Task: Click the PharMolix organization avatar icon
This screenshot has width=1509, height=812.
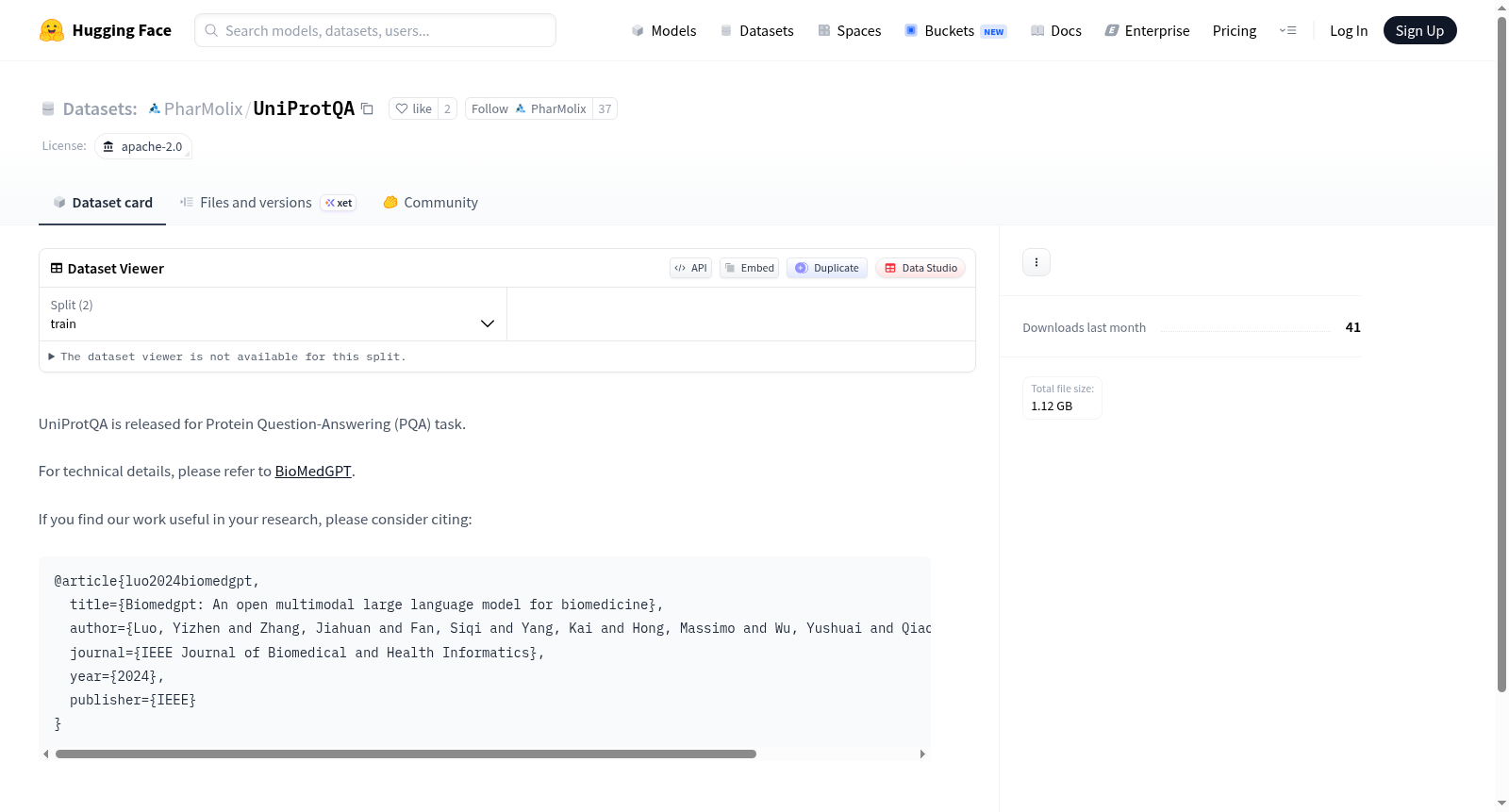Action: click(x=155, y=108)
